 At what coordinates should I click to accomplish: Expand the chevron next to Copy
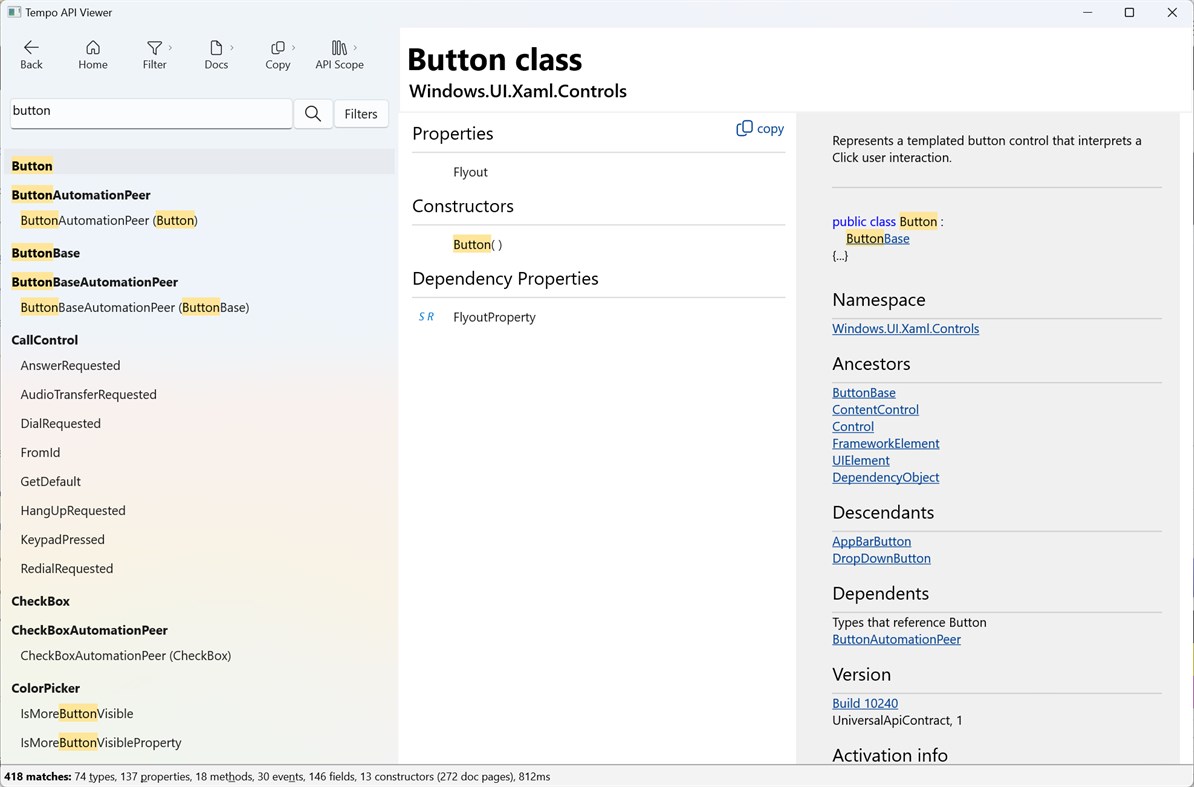point(291,44)
